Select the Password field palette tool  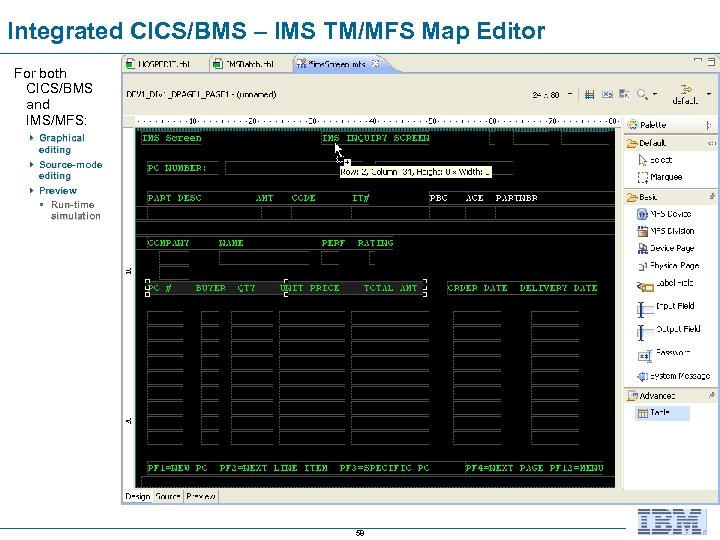tap(664, 354)
